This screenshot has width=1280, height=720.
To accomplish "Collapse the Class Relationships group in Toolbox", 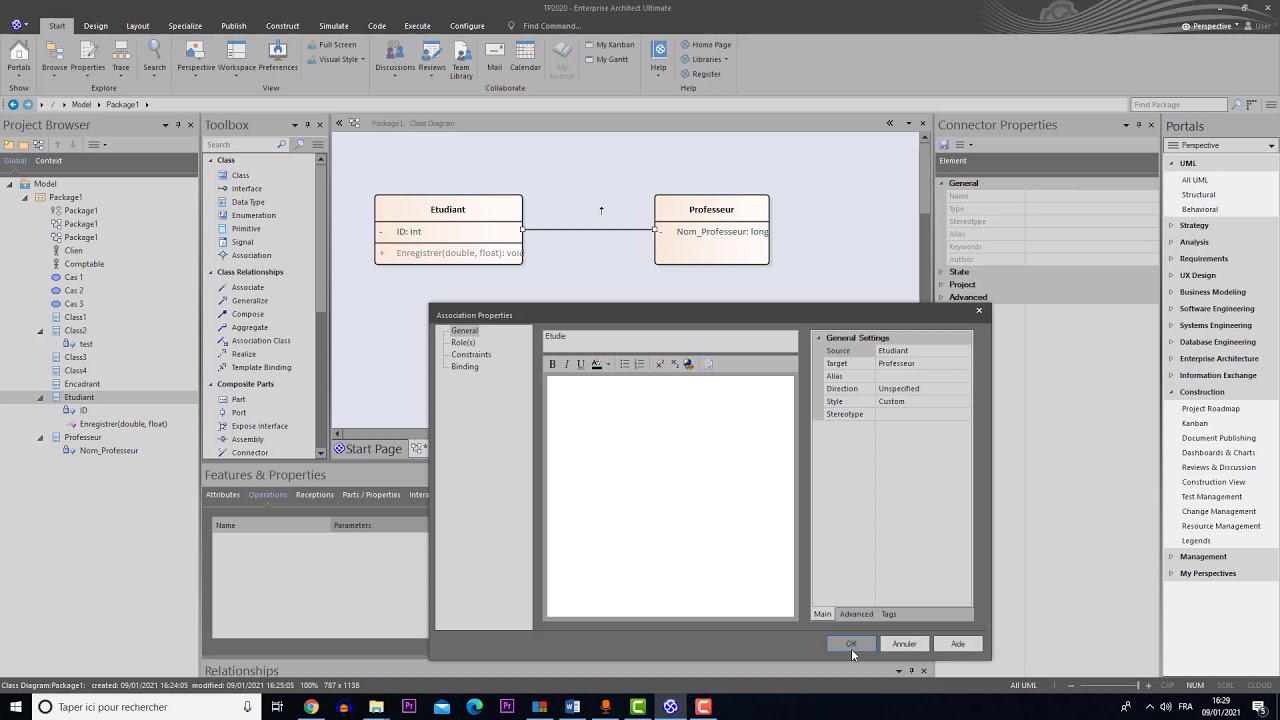I will pos(211,272).
